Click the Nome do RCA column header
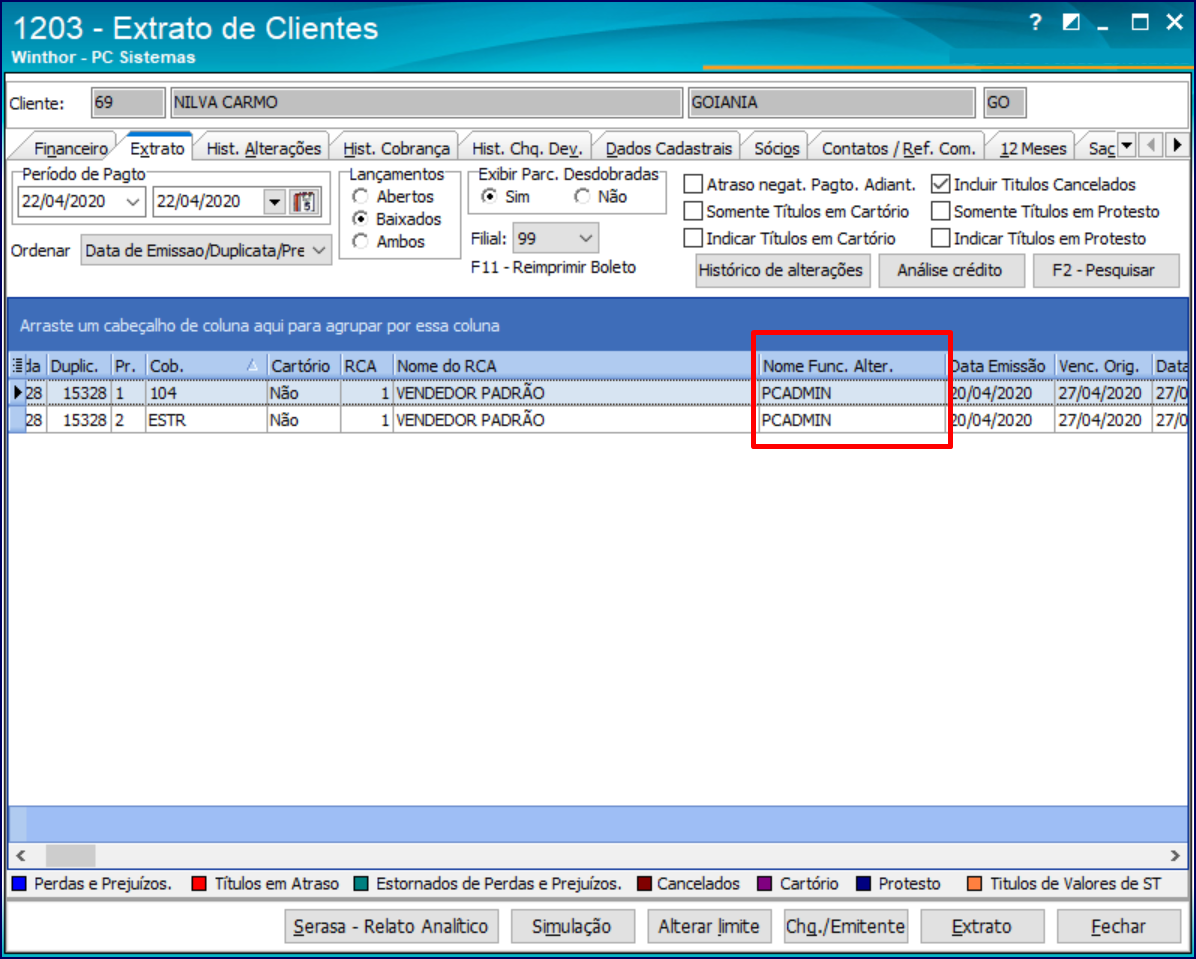This screenshot has height=959, width=1196. pos(577,366)
